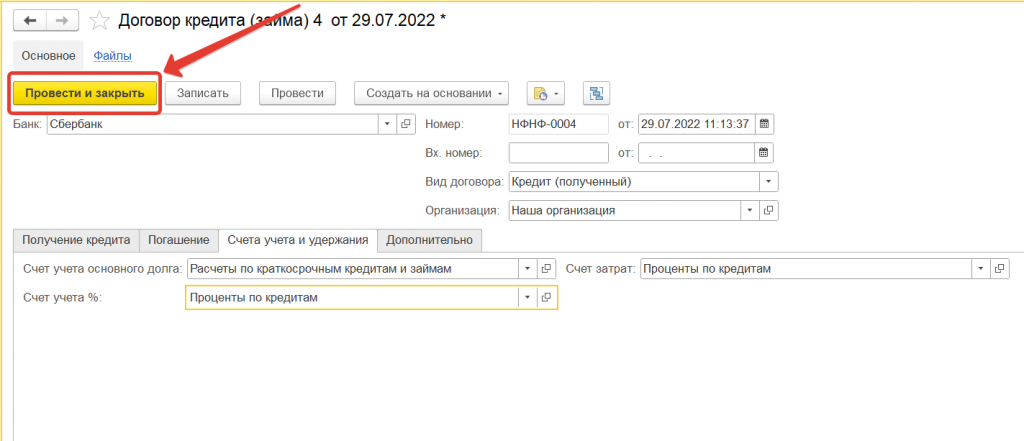The height and width of the screenshot is (441, 1024).
Task: Switch to the Получение кредита tab
Action: [x=76, y=240]
